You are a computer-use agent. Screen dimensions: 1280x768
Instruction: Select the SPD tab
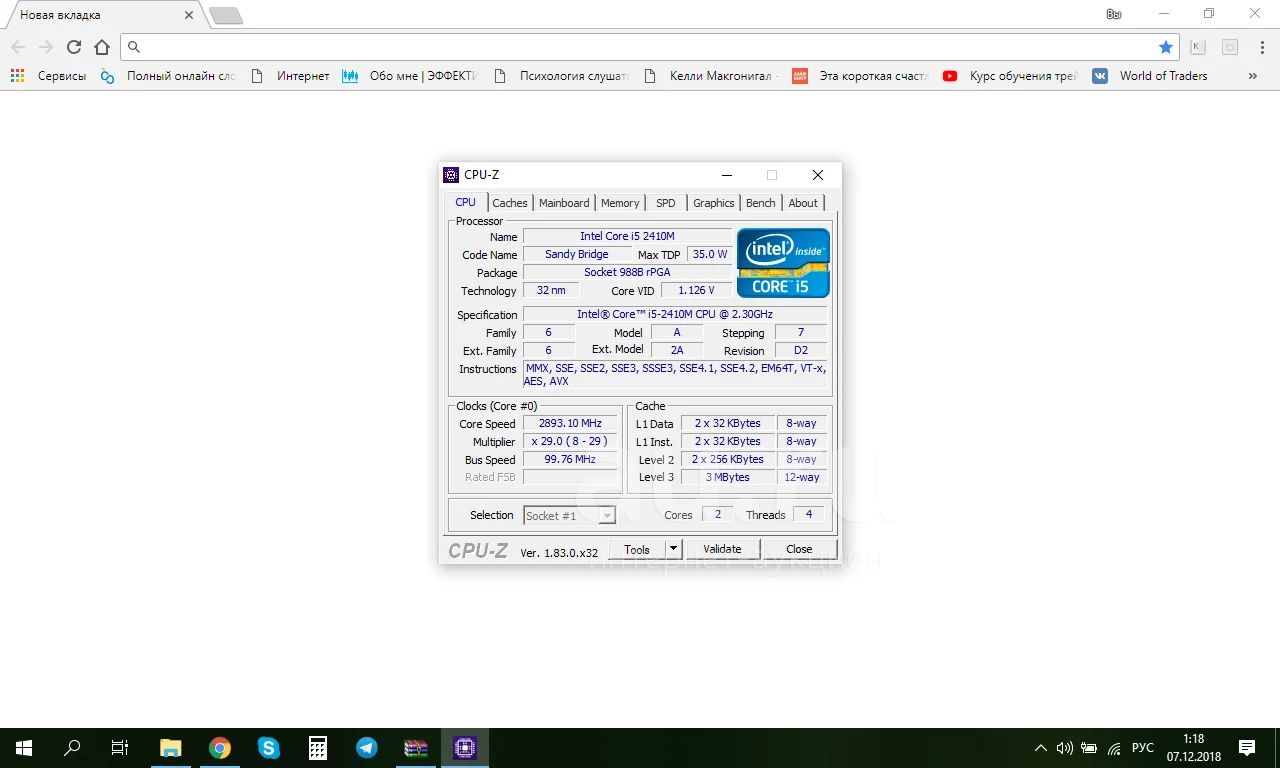click(x=666, y=203)
